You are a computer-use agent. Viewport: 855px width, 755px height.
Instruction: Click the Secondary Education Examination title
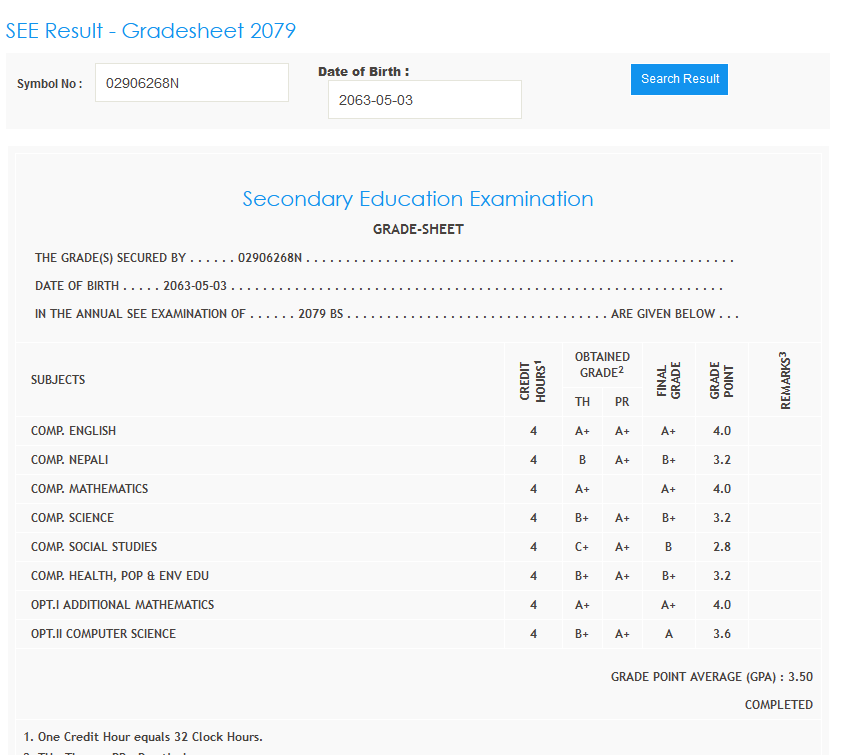[x=418, y=199]
